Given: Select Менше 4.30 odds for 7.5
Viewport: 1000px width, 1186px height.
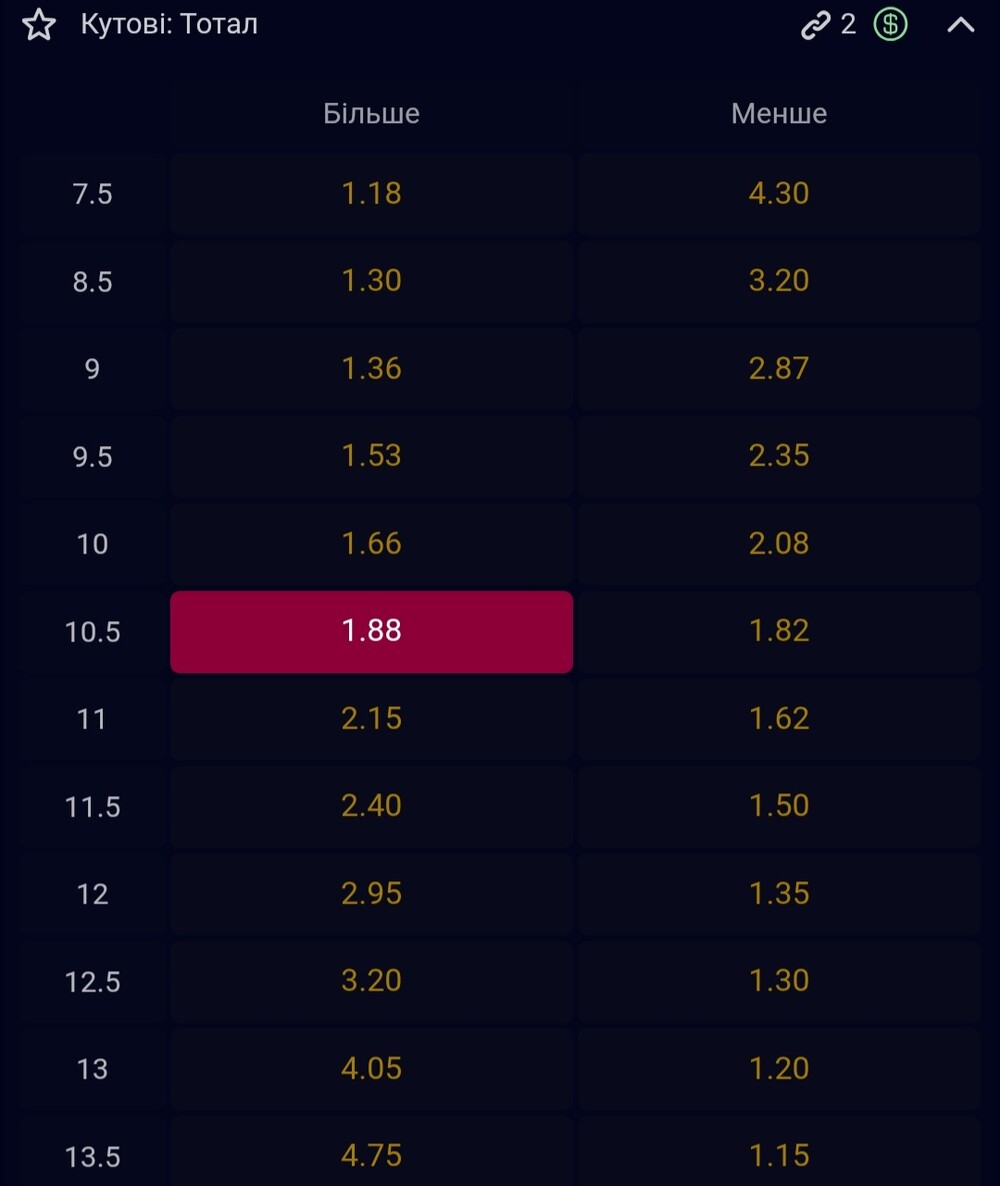Looking at the screenshot, I should click(778, 193).
